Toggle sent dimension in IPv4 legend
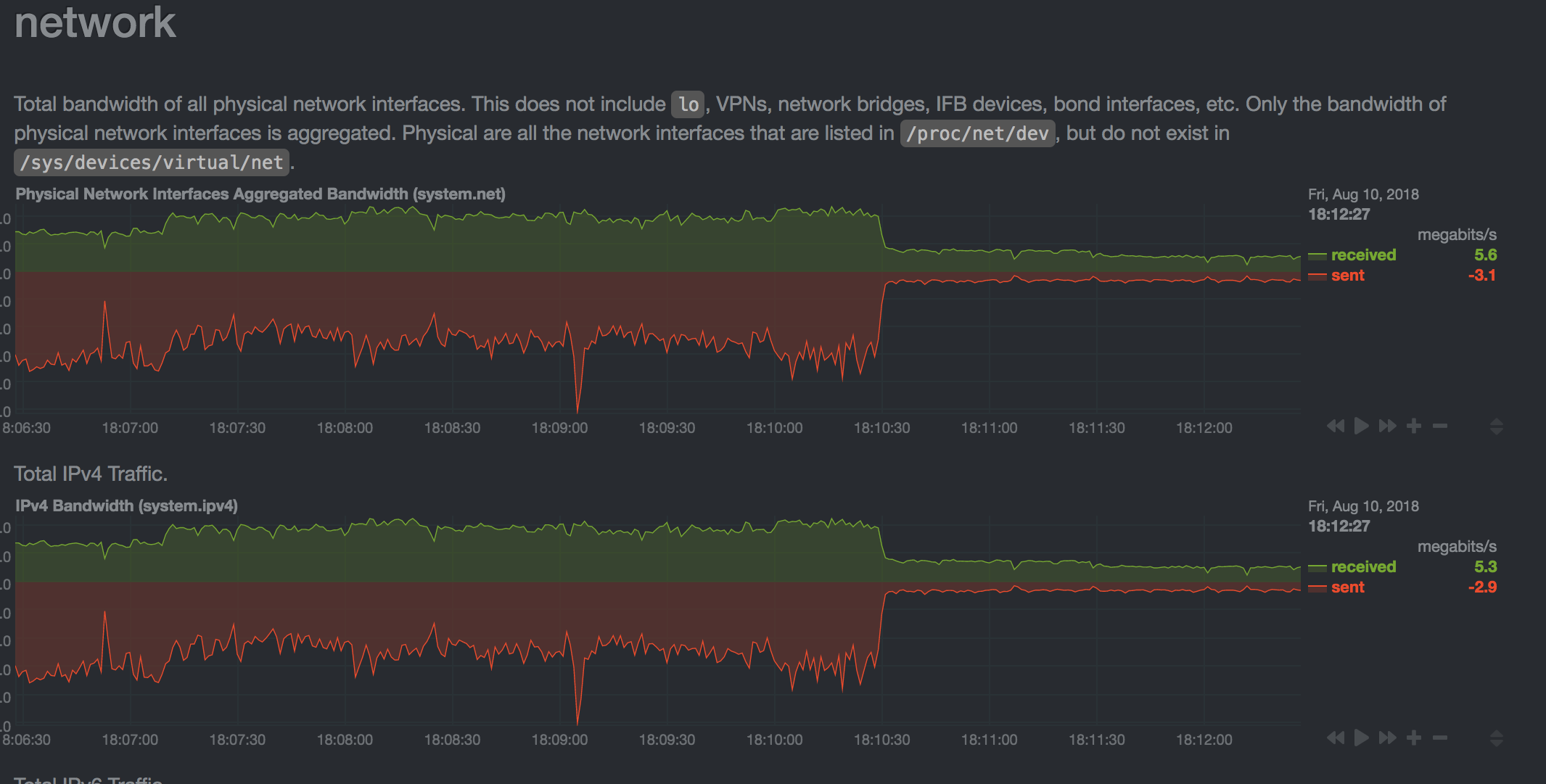The image size is (1546, 784). [x=1347, y=587]
